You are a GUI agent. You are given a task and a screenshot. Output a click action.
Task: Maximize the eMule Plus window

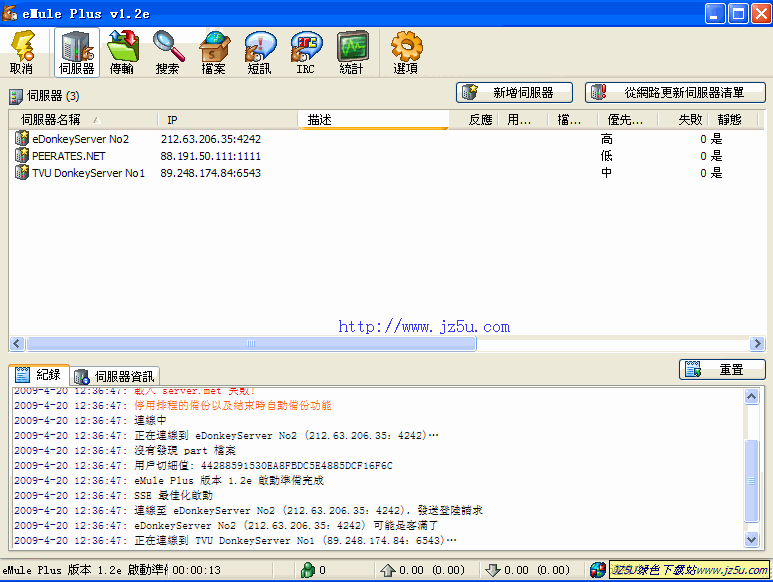[738, 13]
